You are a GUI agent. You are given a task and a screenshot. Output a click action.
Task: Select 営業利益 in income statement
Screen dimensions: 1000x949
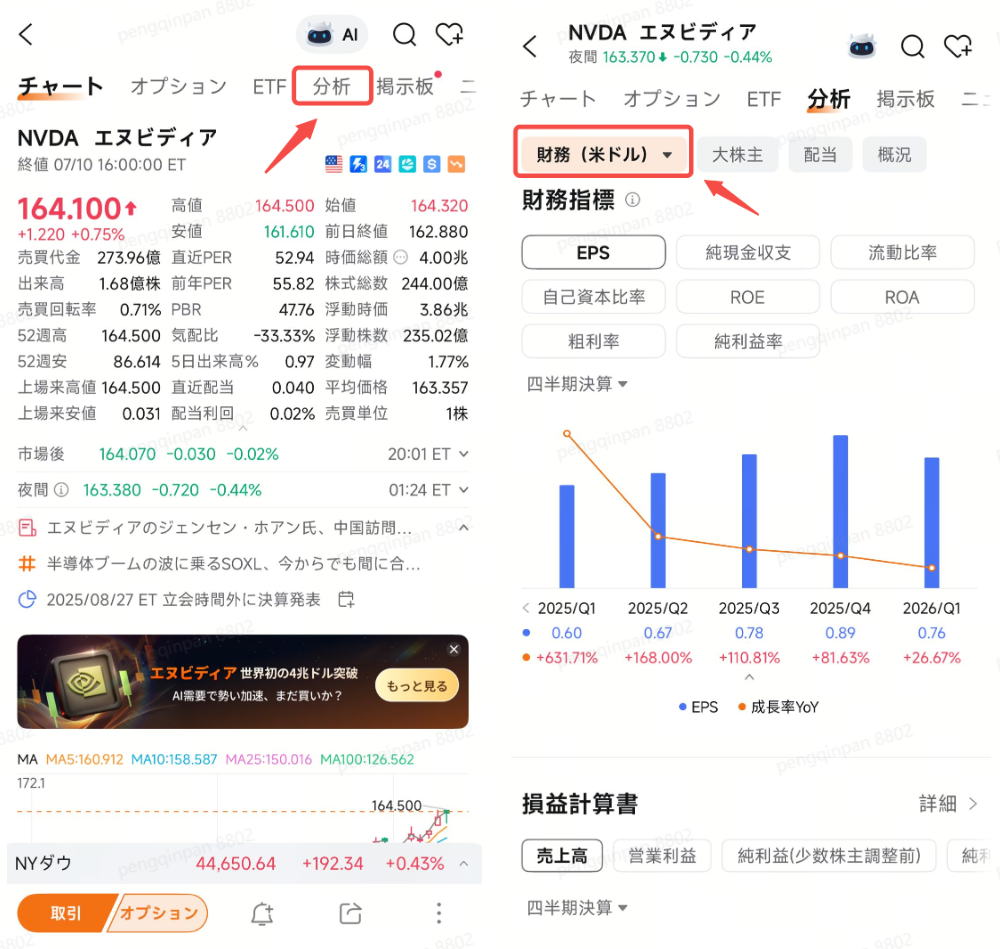[662, 856]
